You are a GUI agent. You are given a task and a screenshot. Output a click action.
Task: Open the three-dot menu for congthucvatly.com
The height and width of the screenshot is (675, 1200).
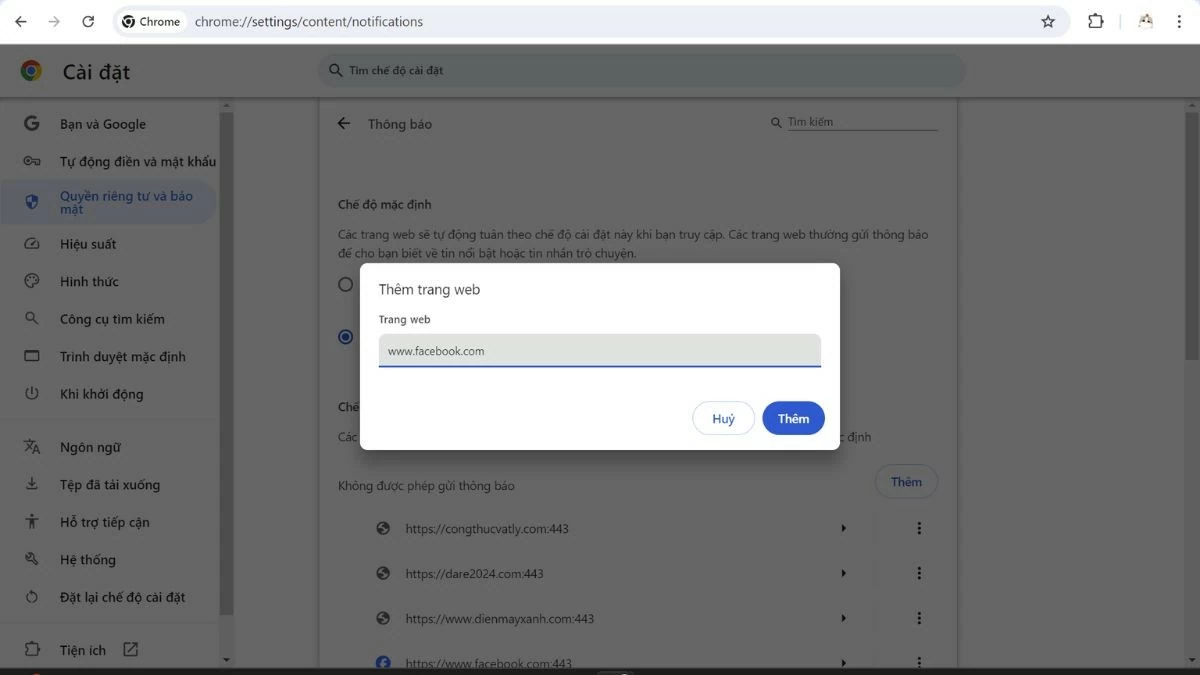click(x=919, y=527)
